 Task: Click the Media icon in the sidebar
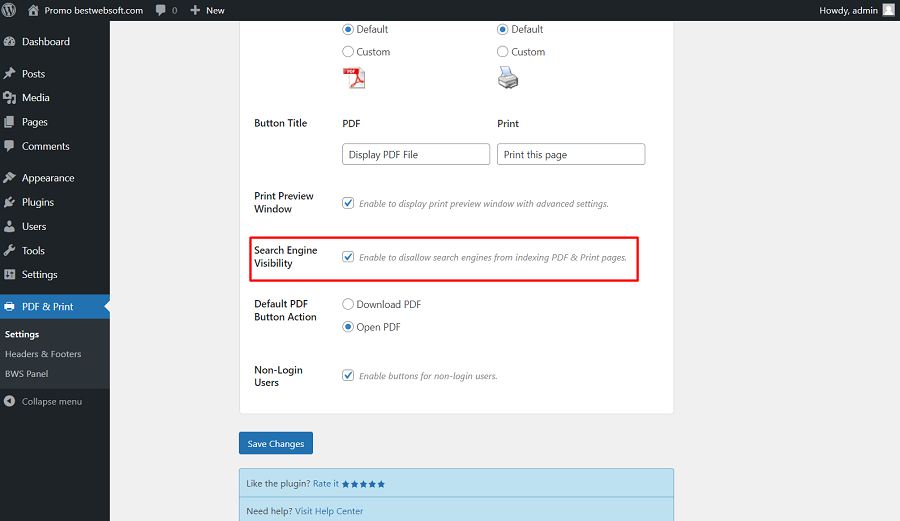click(10, 98)
